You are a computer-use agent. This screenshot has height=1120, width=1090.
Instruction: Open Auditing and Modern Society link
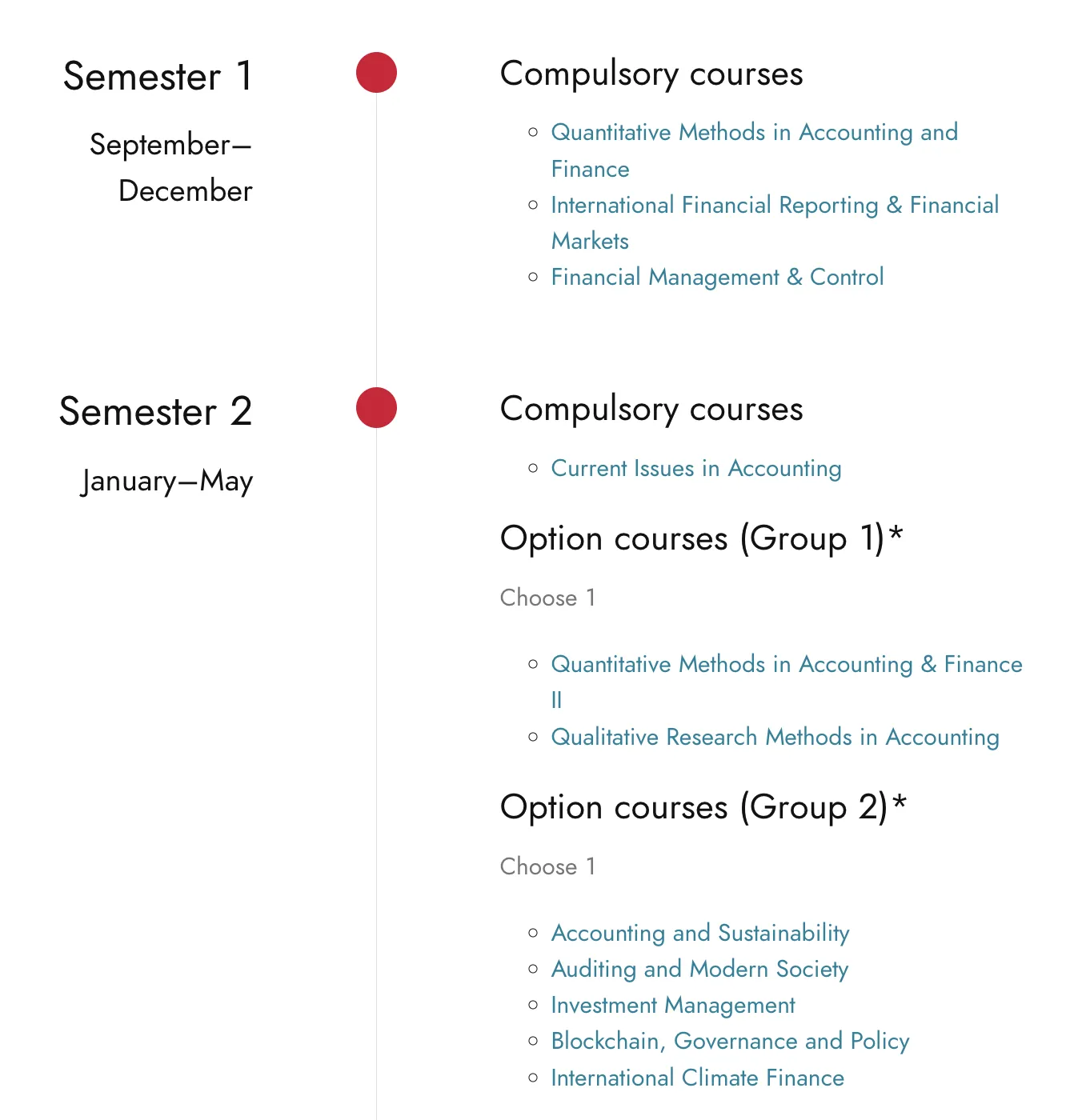(699, 970)
